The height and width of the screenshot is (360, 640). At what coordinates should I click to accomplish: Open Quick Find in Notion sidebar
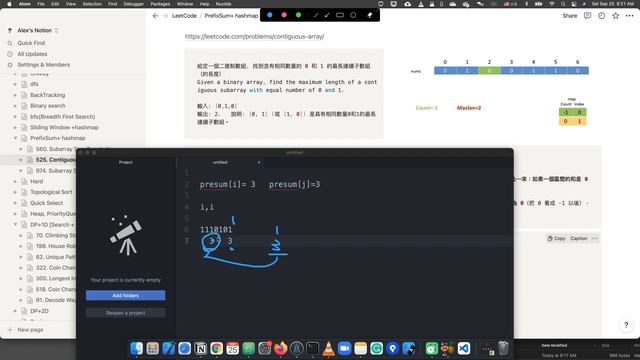(31, 43)
